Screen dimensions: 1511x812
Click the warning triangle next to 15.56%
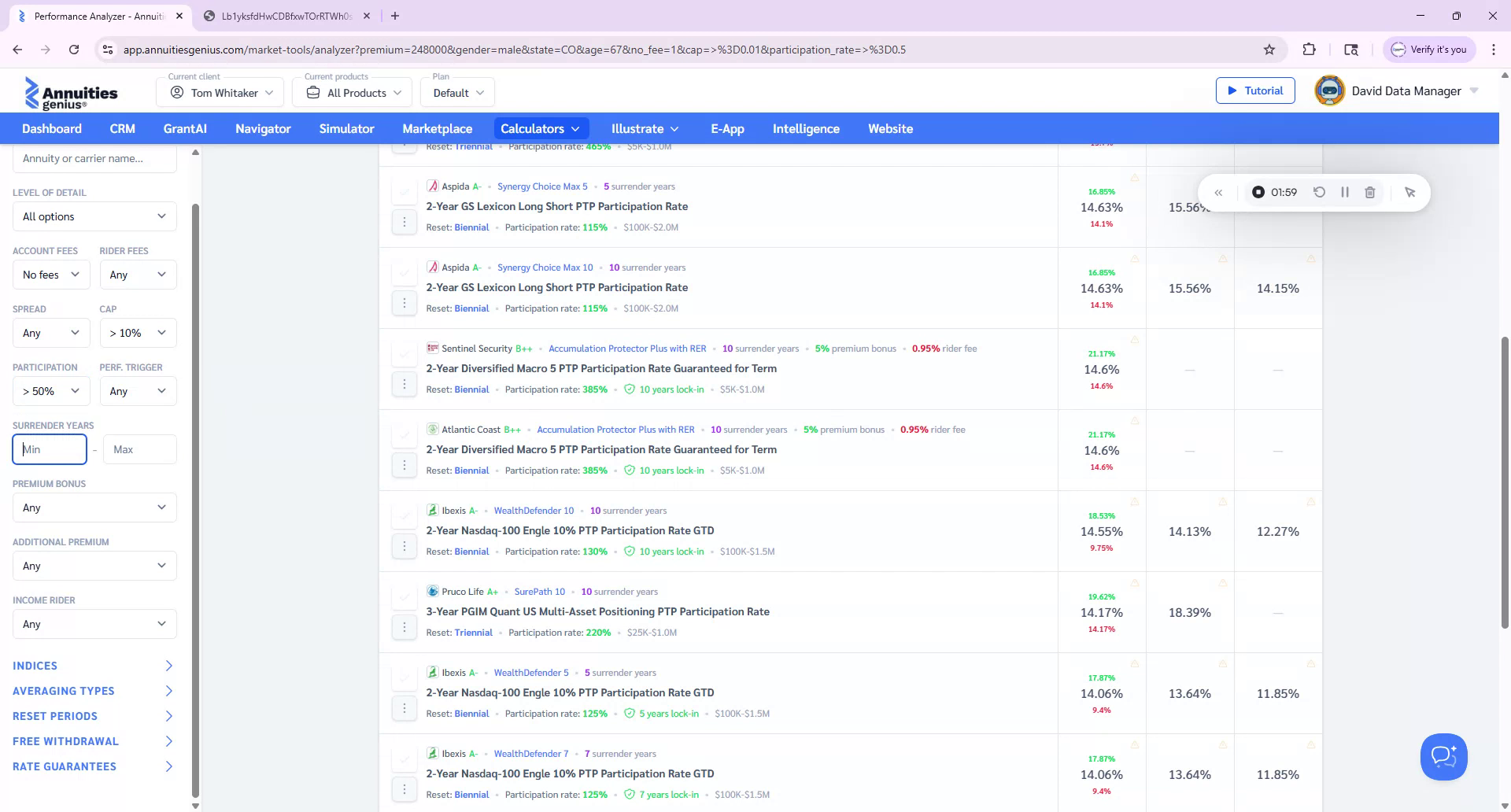click(x=1222, y=258)
